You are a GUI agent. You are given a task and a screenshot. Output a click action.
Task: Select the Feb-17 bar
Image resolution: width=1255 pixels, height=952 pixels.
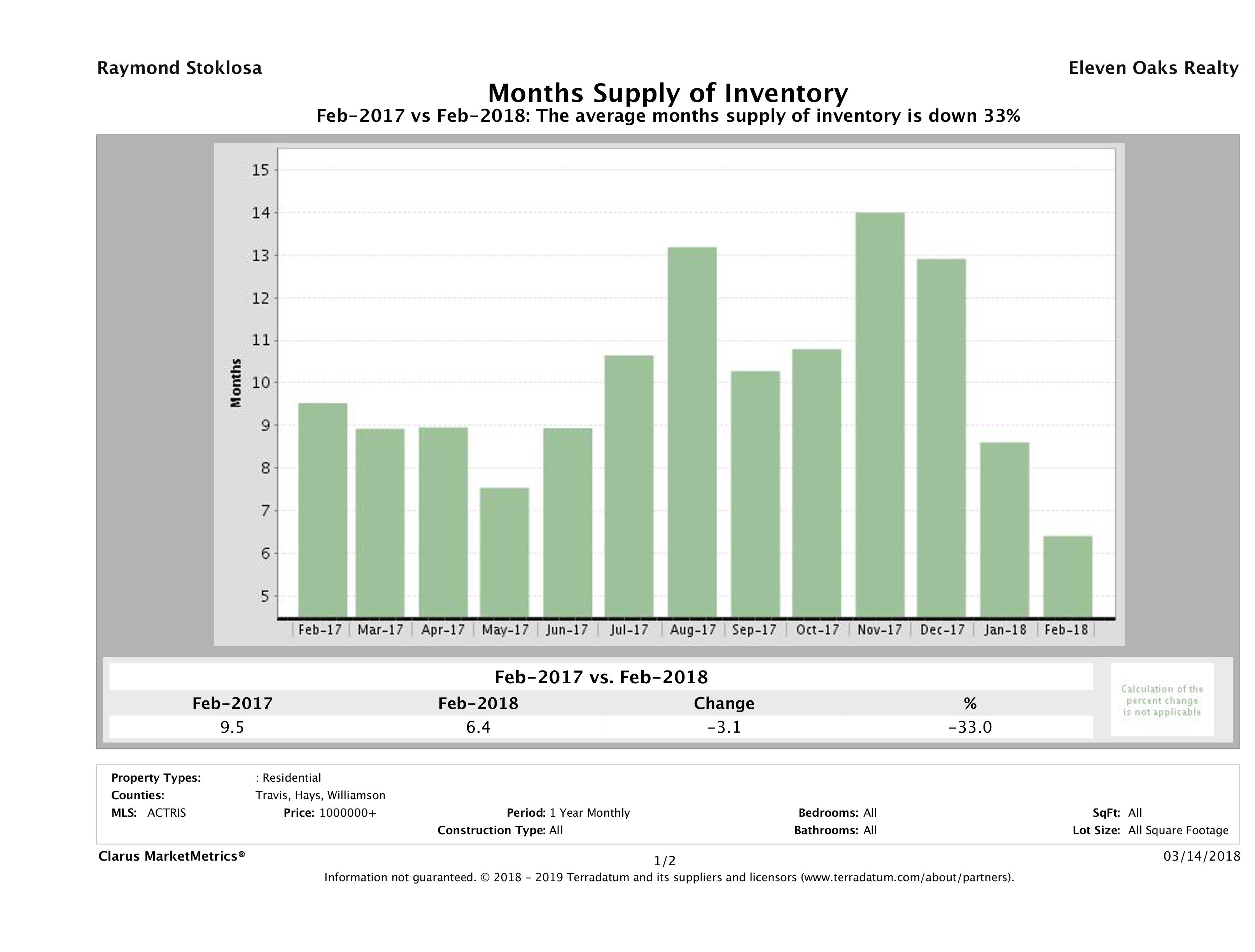323,510
